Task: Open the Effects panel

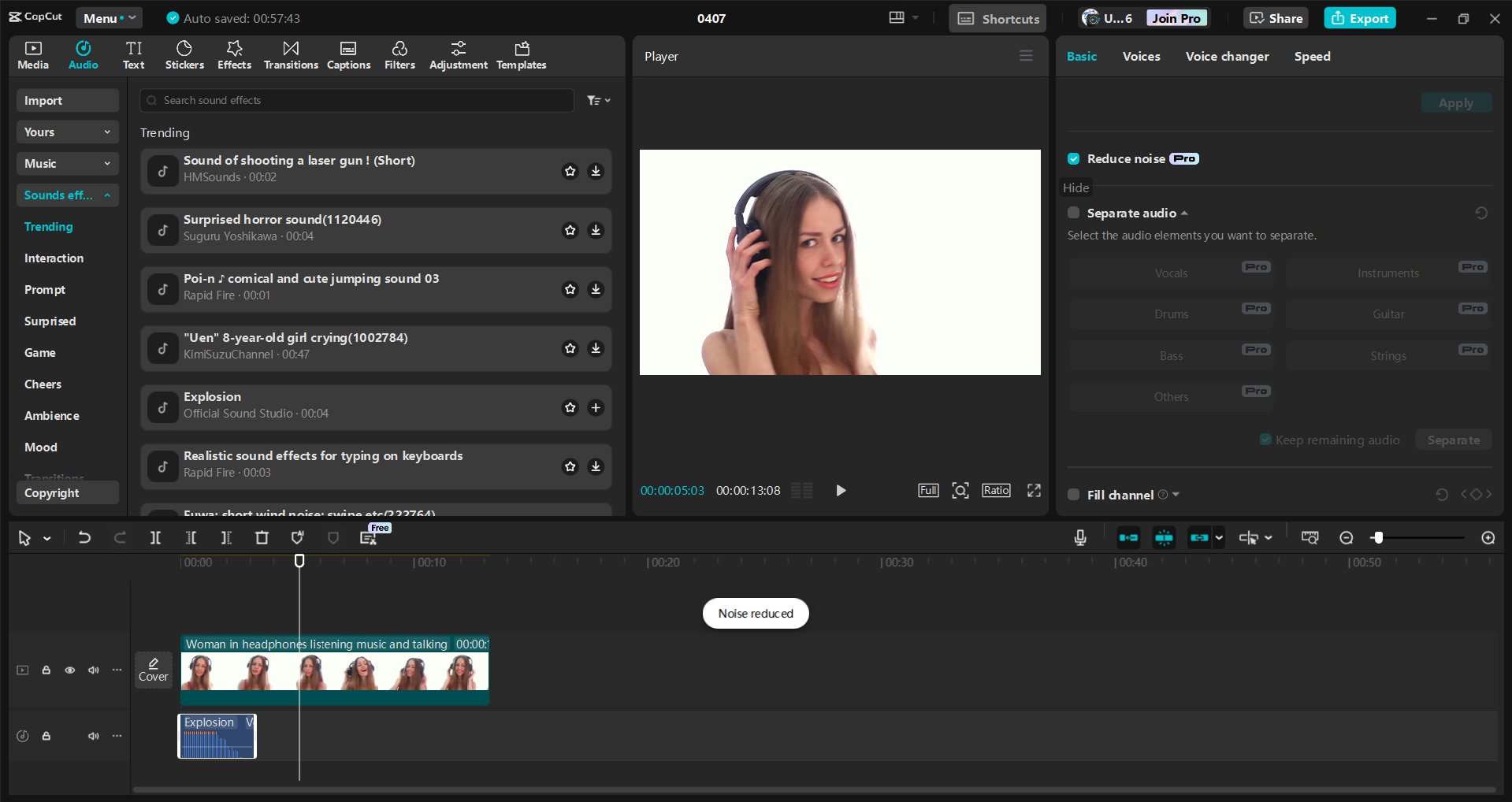Action: tap(234, 55)
